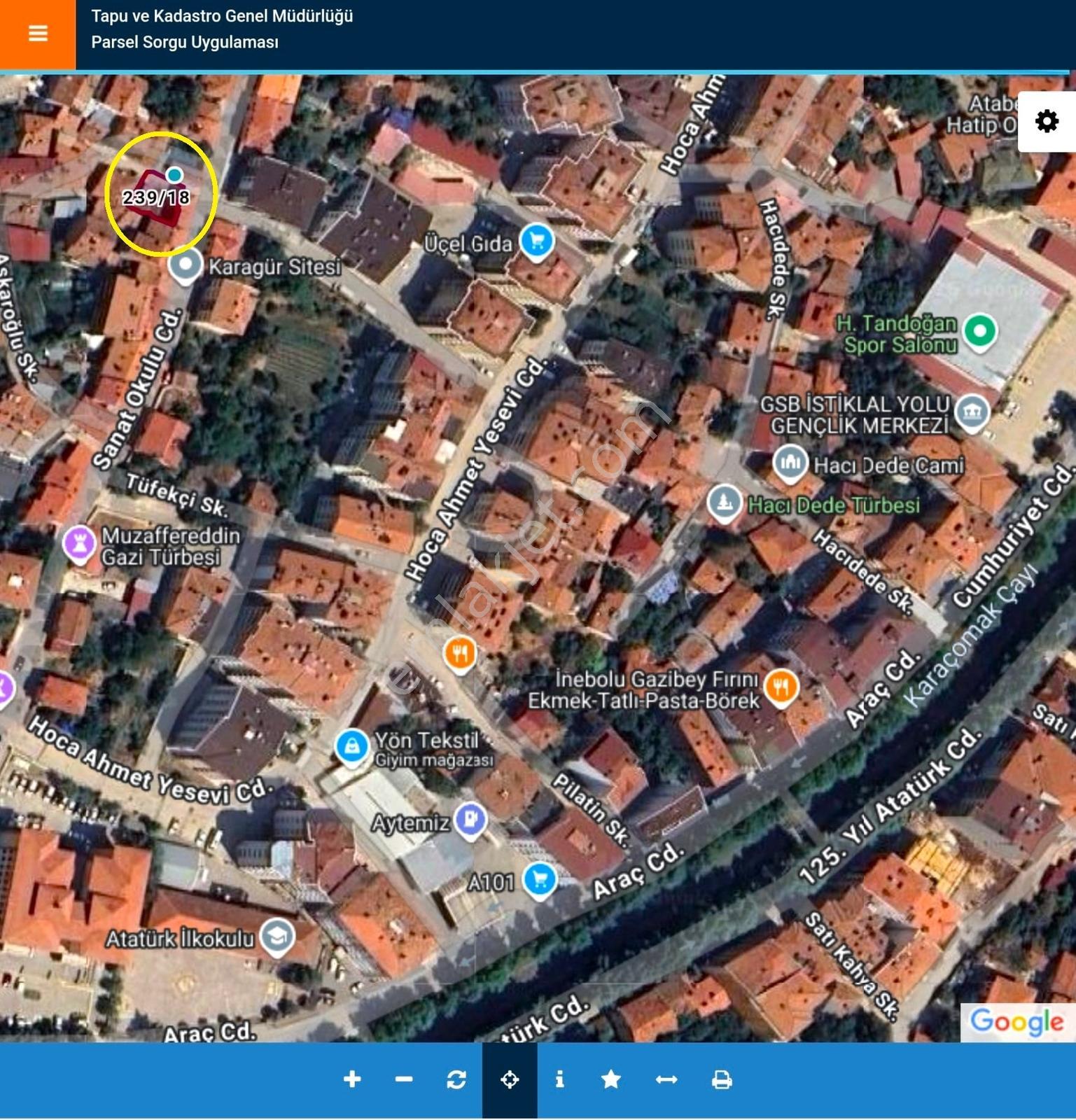Select the Hacı Dede Türbesi pin

(x=725, y=503)
